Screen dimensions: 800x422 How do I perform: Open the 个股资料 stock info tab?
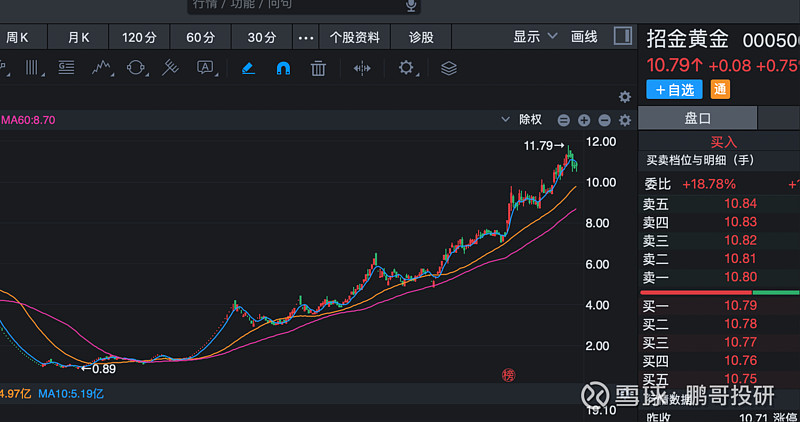(x=355, y=37)
